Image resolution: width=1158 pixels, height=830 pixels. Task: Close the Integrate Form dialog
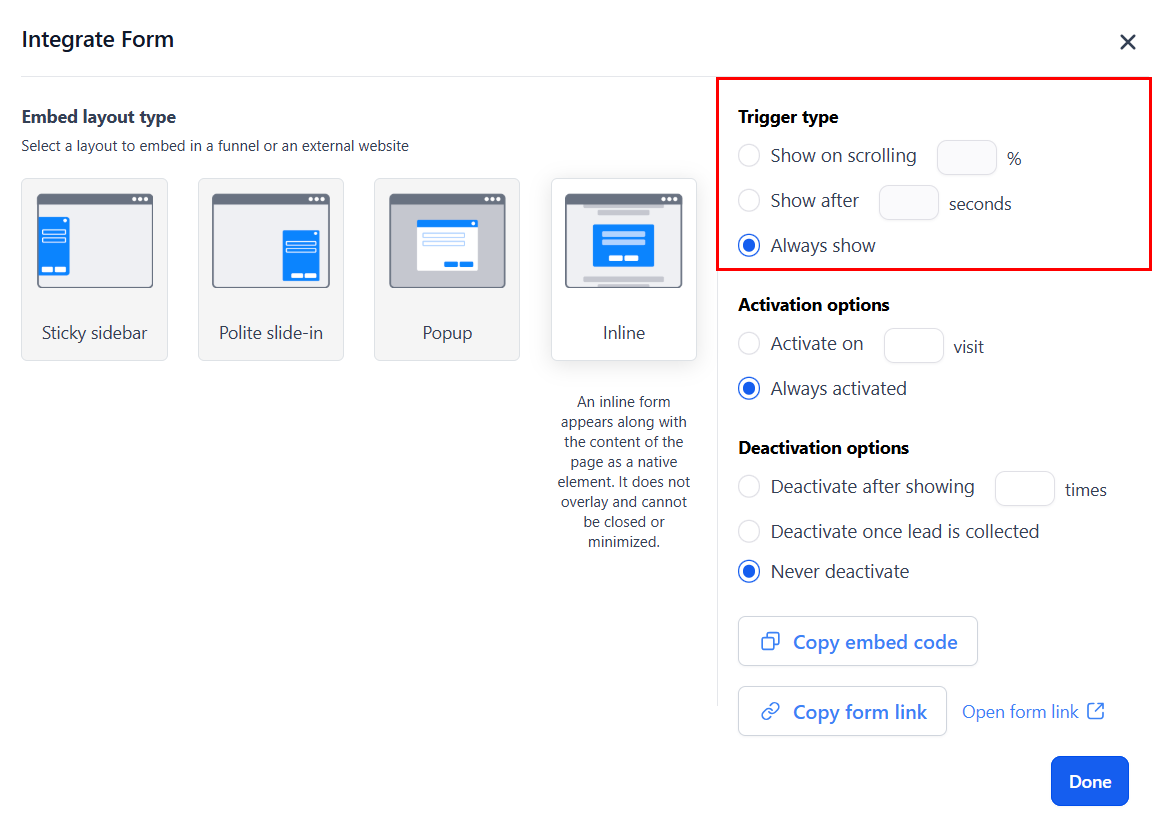click(x=1127, y=42)
